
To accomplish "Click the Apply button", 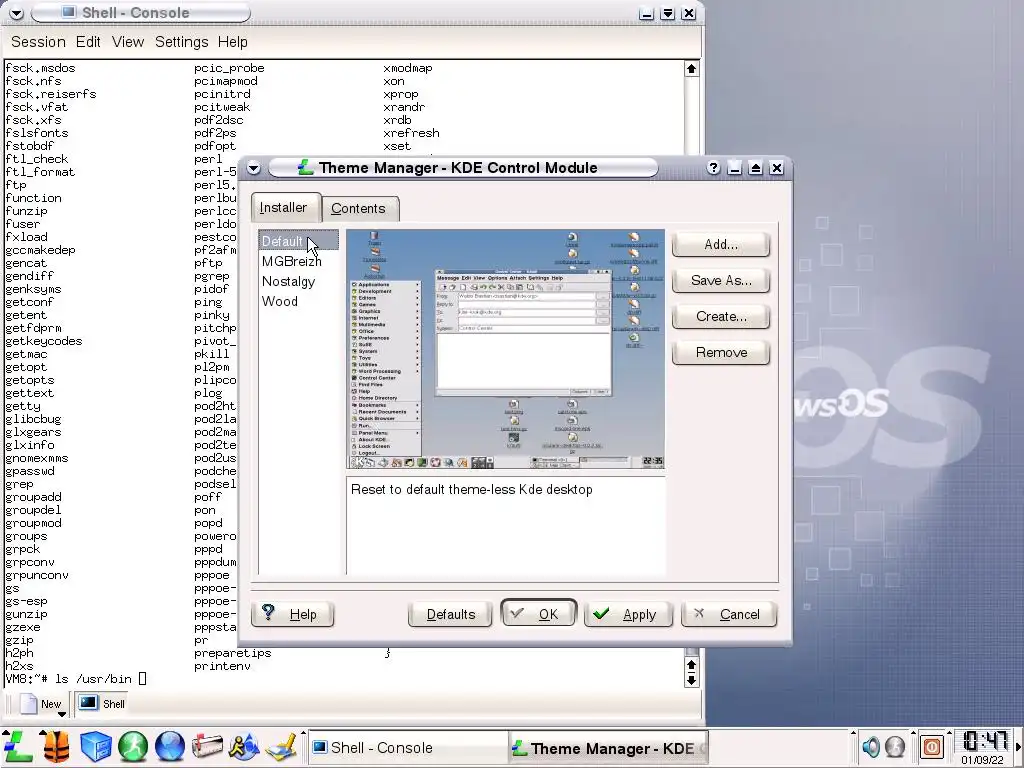I will [628, 614].
